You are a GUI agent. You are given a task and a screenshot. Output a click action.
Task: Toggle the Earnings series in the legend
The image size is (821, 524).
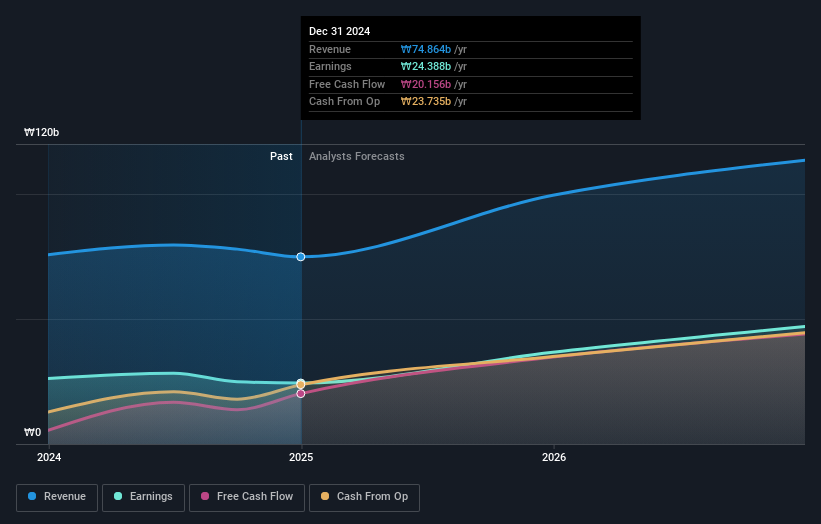pyautogui.click(x=143, y=497)
